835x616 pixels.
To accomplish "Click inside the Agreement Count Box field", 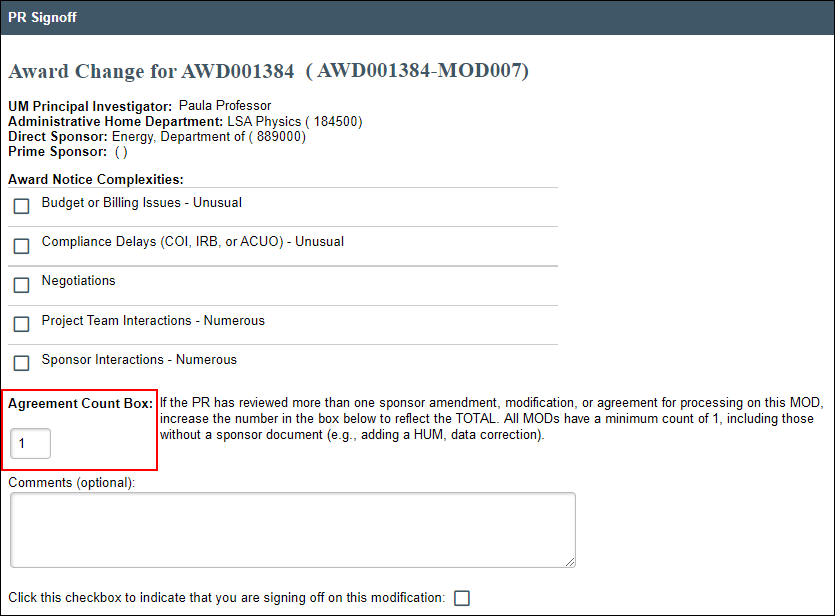I will [30, 443].
